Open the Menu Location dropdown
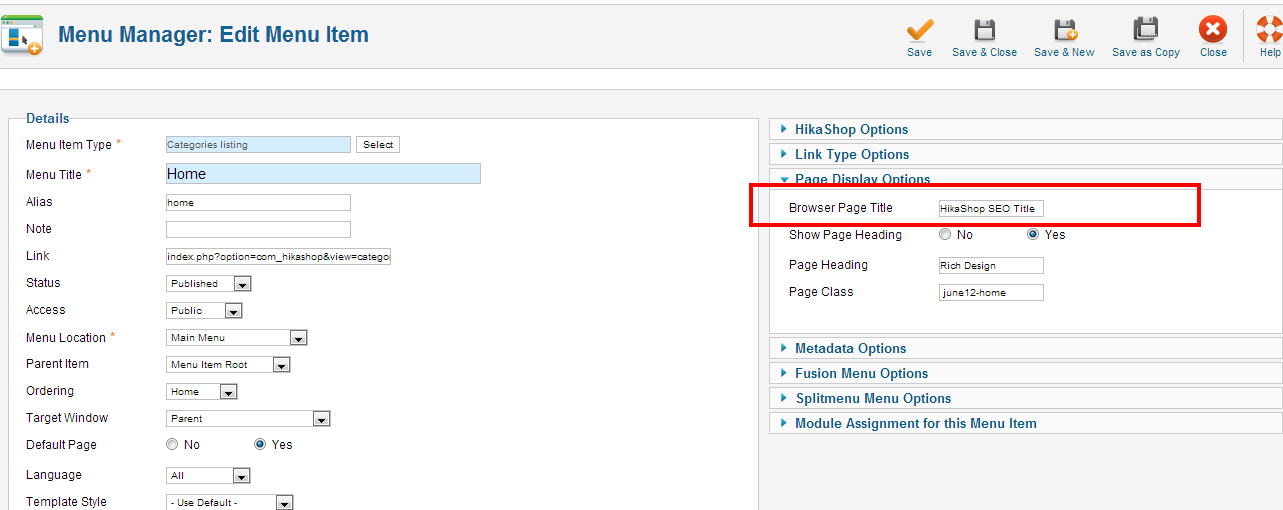Screen dimensions: 1283x510 pos(236,338)
